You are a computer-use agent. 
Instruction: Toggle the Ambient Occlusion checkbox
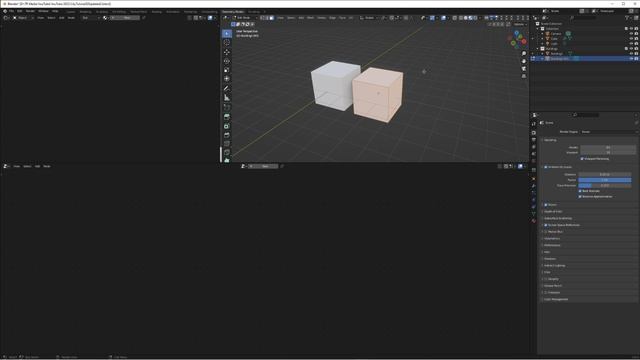[546, 167]
